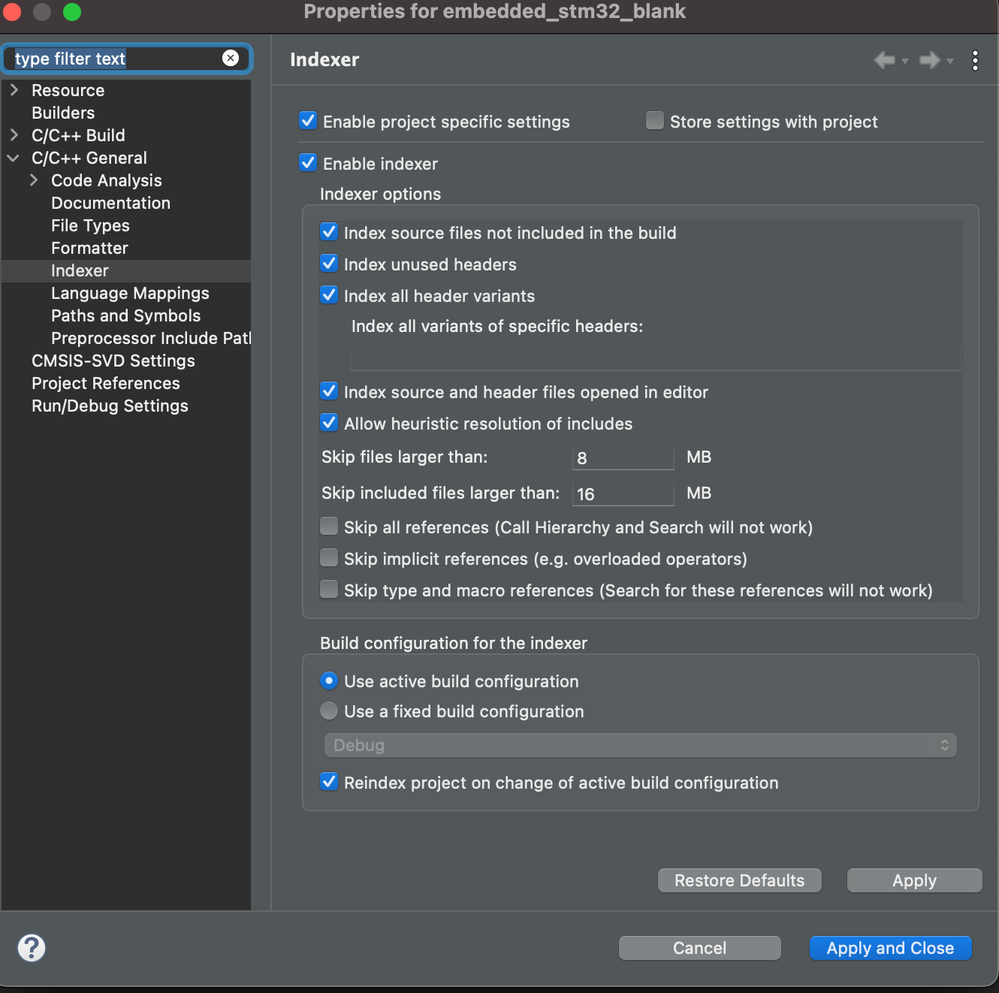Click the help question mark icon
This screenshot has width=999, height=993.
tap(32, 947)
